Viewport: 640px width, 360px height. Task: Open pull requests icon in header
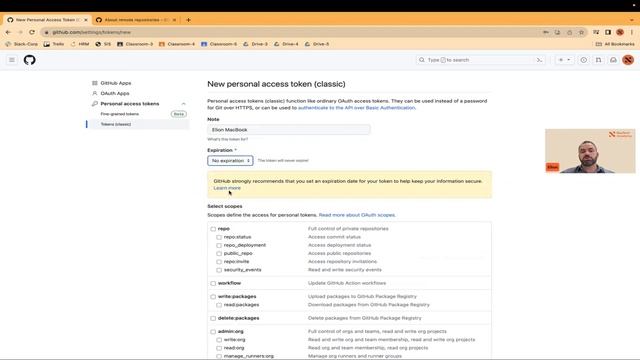coord(598,60)
